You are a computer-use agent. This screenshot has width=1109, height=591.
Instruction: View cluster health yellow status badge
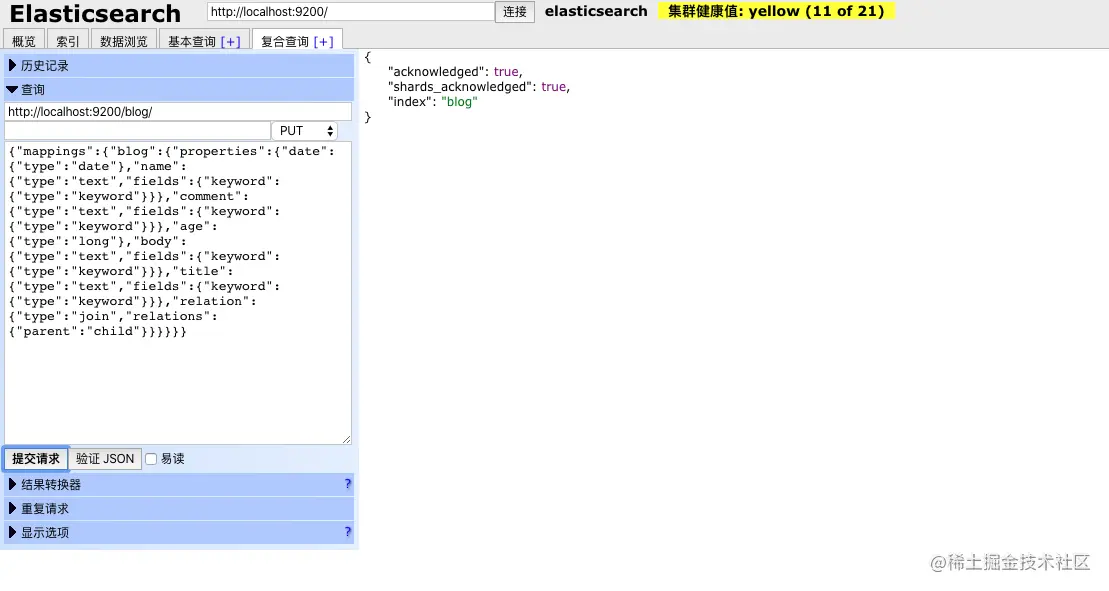[776, 11]
